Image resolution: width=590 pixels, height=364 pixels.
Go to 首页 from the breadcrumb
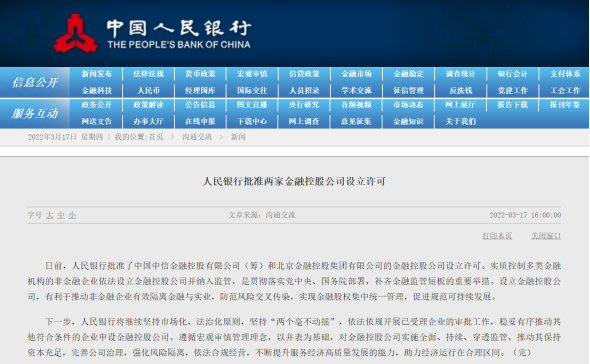(156, 137)
